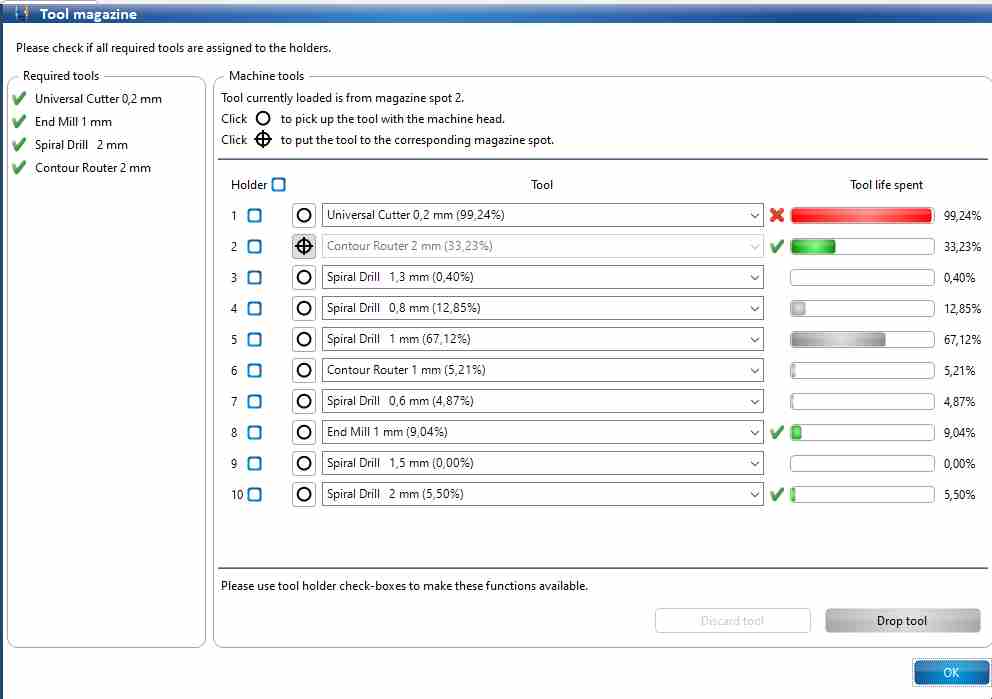Click green check beside Contour Router 2 mm row

(x=777, y=246)
